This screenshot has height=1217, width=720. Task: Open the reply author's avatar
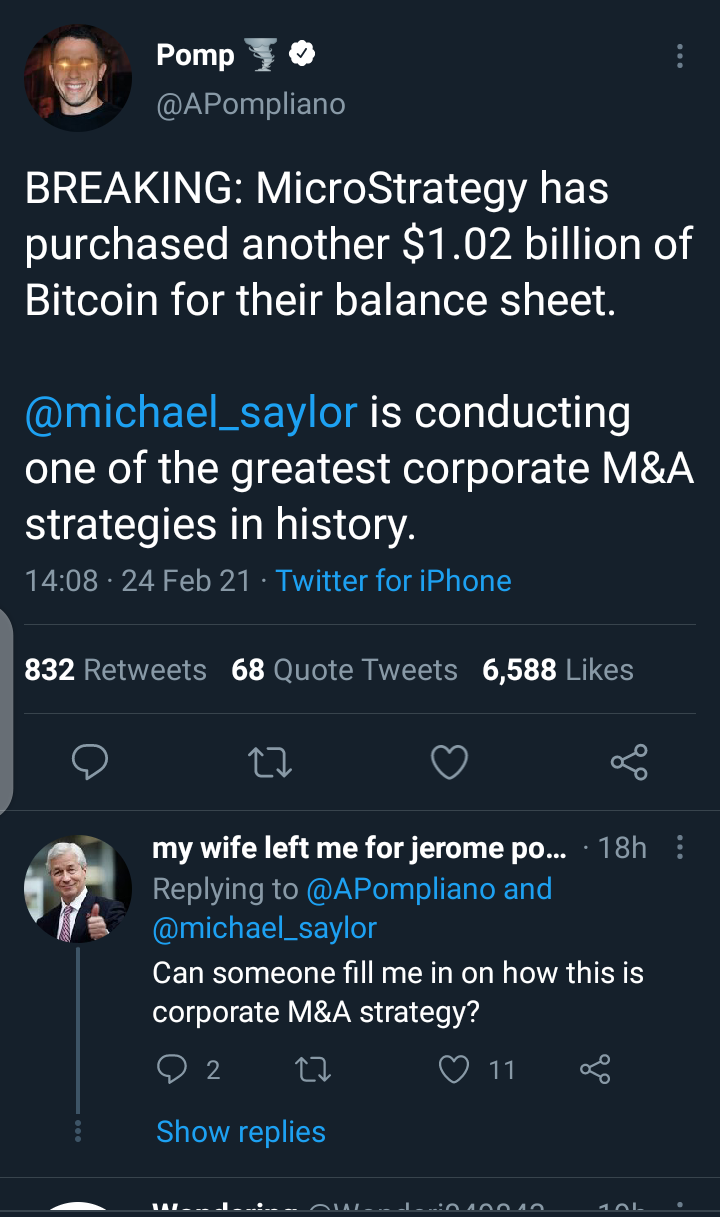click(x=78, y=889)
